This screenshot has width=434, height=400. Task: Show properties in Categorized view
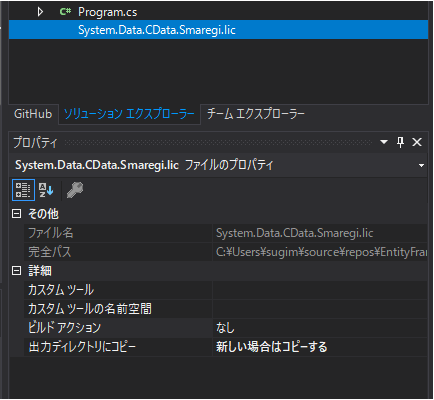pos(23,190)
